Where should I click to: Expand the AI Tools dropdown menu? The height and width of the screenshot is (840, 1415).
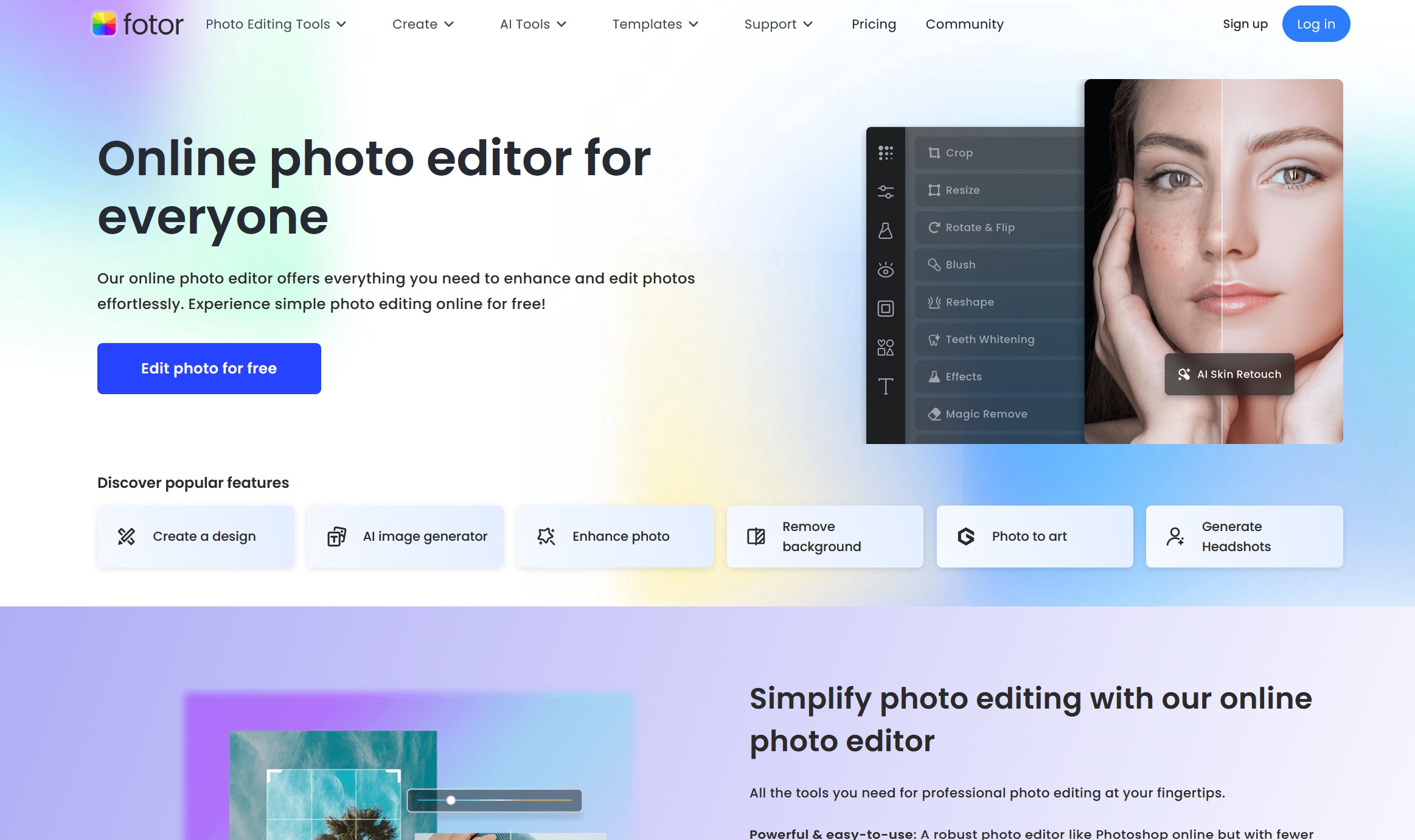tap(533, 23)
